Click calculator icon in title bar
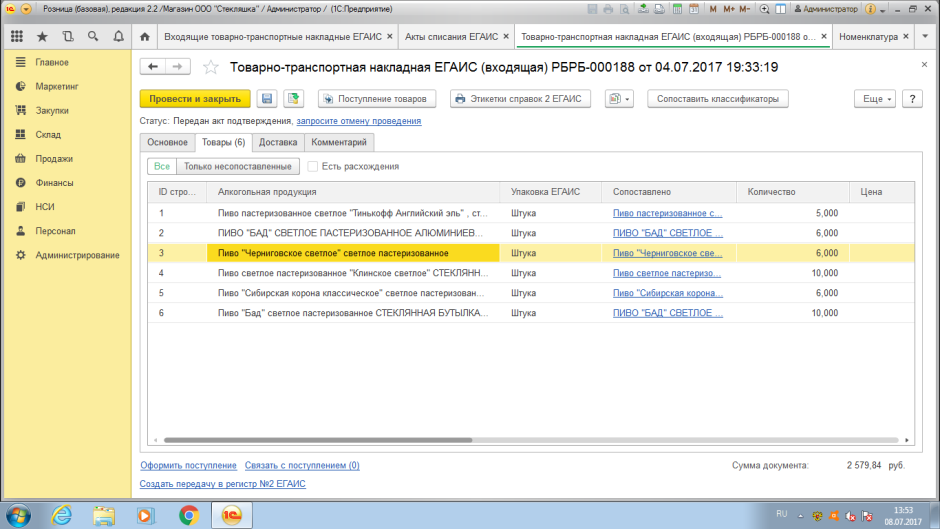940x529 pixels. point(677,9)
